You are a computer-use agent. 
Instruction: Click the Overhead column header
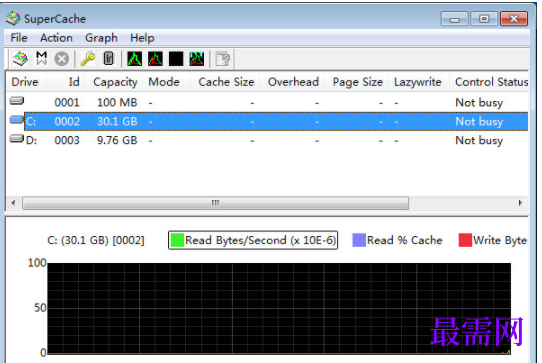click(x=292, y=82)
